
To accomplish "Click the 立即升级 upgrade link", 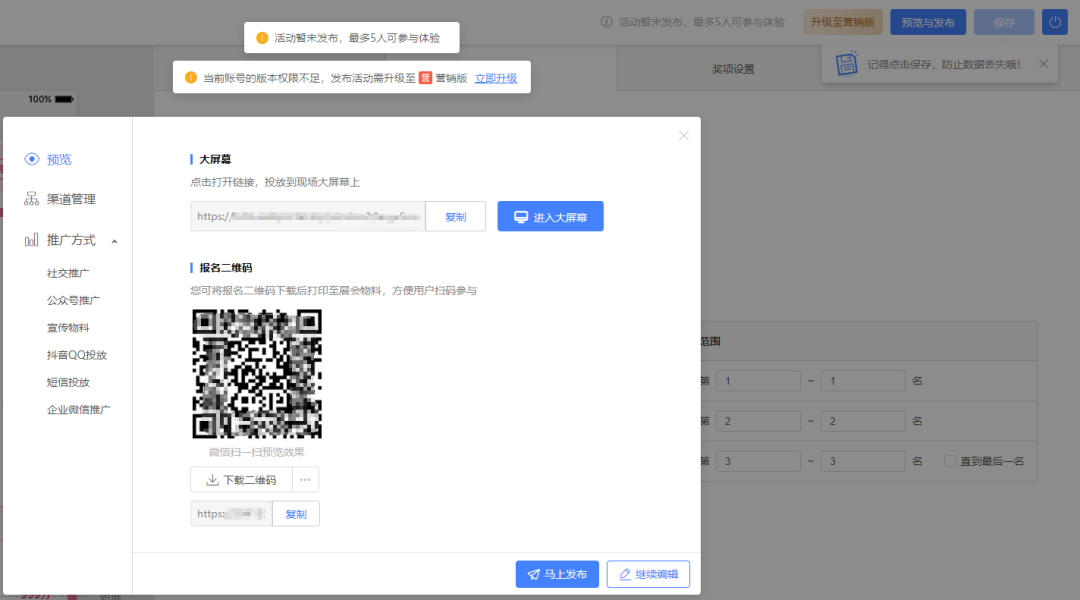I will 496,78.
